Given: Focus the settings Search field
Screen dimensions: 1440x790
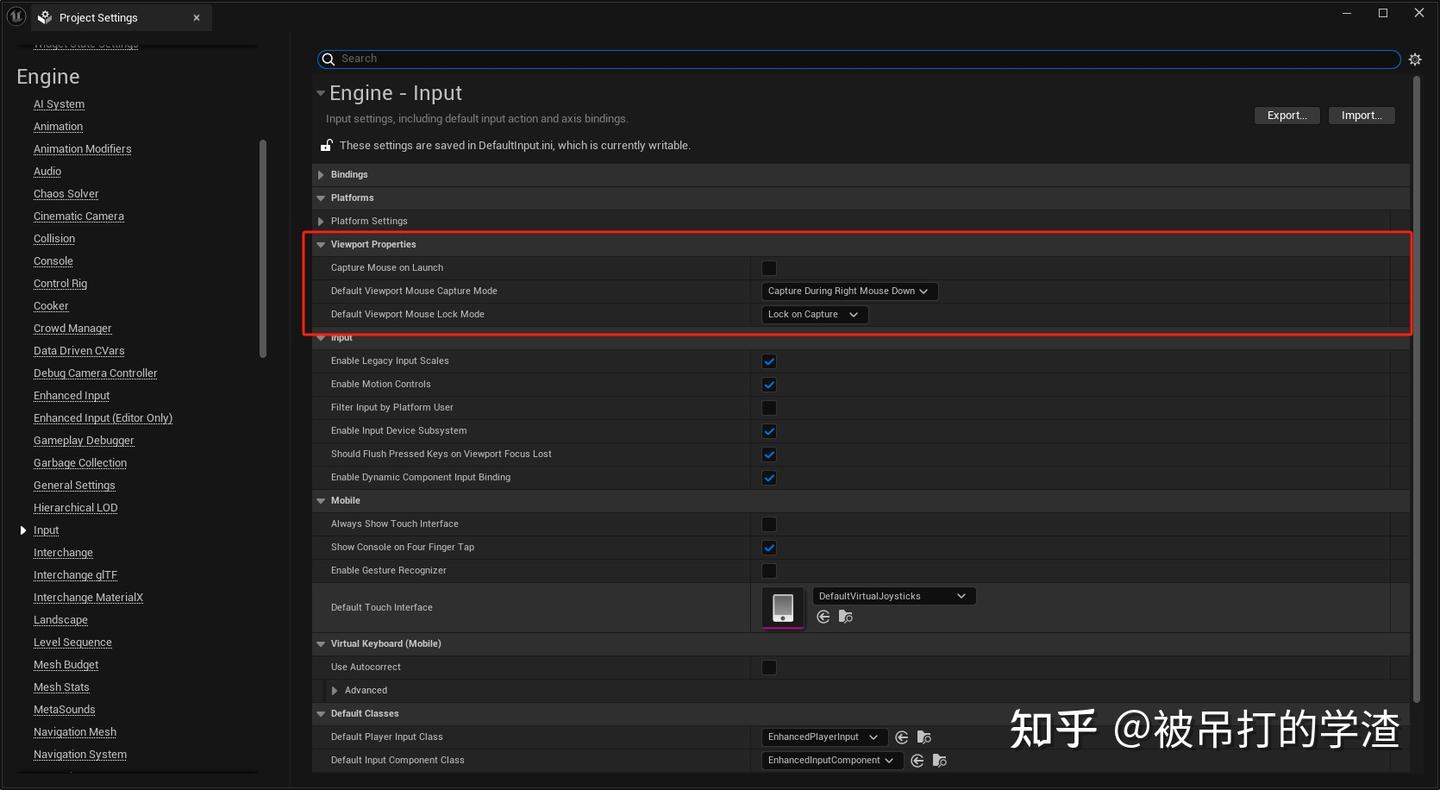Looking at the screenshot, I should coord(860,59).
